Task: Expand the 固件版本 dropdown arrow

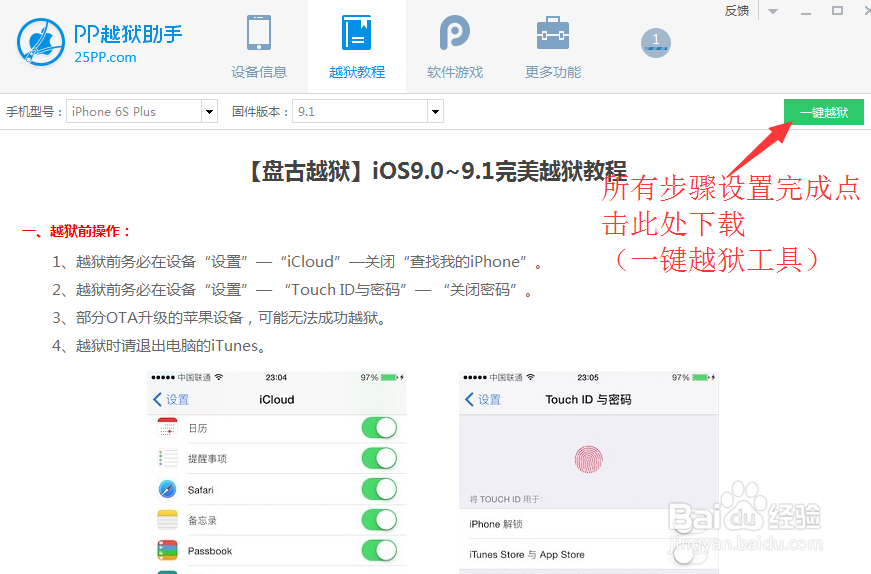Action: [436, 111]
